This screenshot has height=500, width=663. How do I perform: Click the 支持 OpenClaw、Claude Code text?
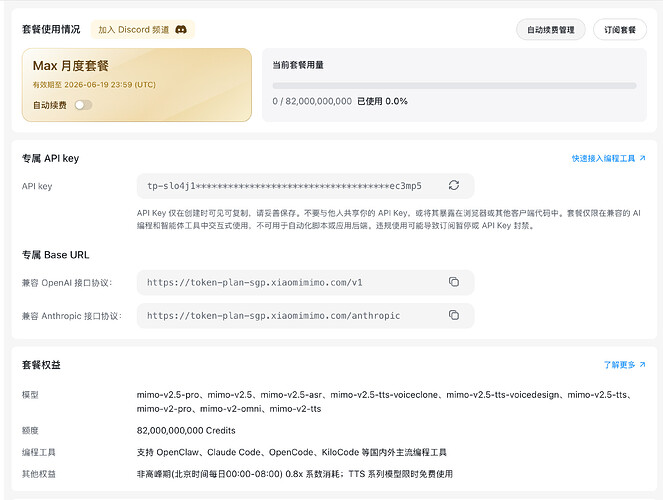(x=291, y=453)
